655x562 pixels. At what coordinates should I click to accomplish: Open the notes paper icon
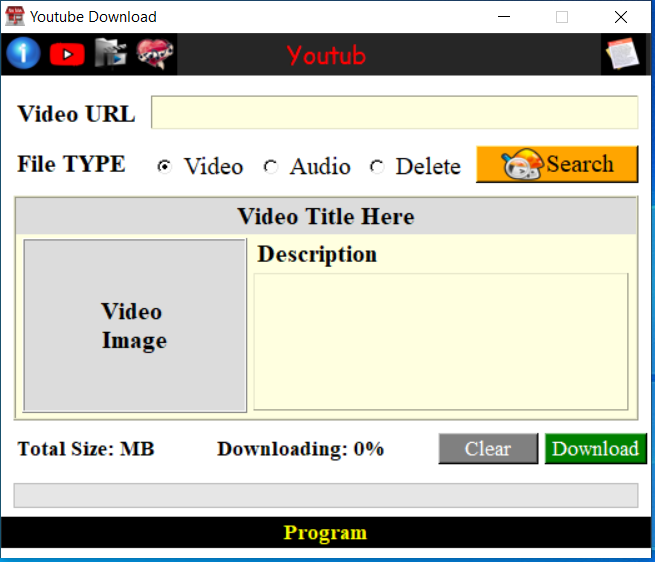click(622, 53)
